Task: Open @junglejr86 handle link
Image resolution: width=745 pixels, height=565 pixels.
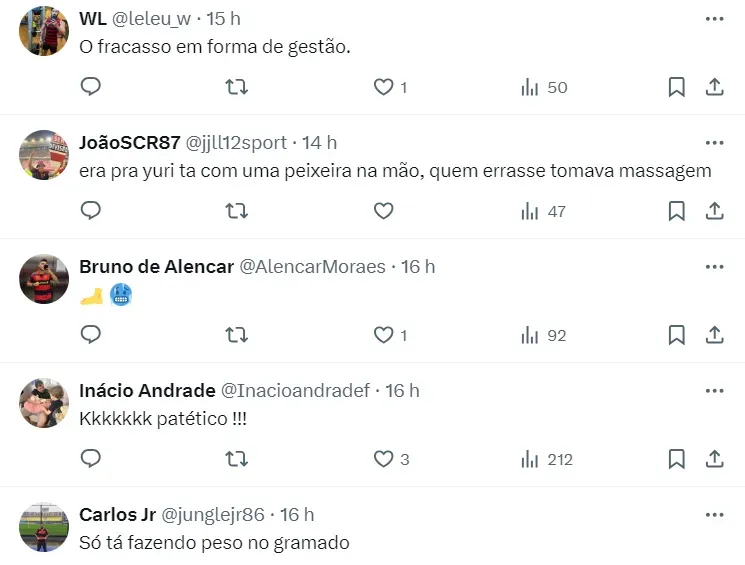Action: pos(212,515)
